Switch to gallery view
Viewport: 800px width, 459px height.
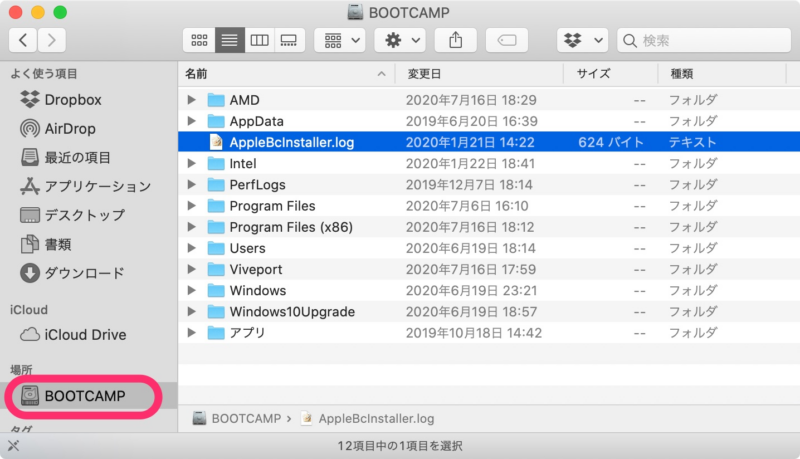pyautogui.click(x=289, y=40)
